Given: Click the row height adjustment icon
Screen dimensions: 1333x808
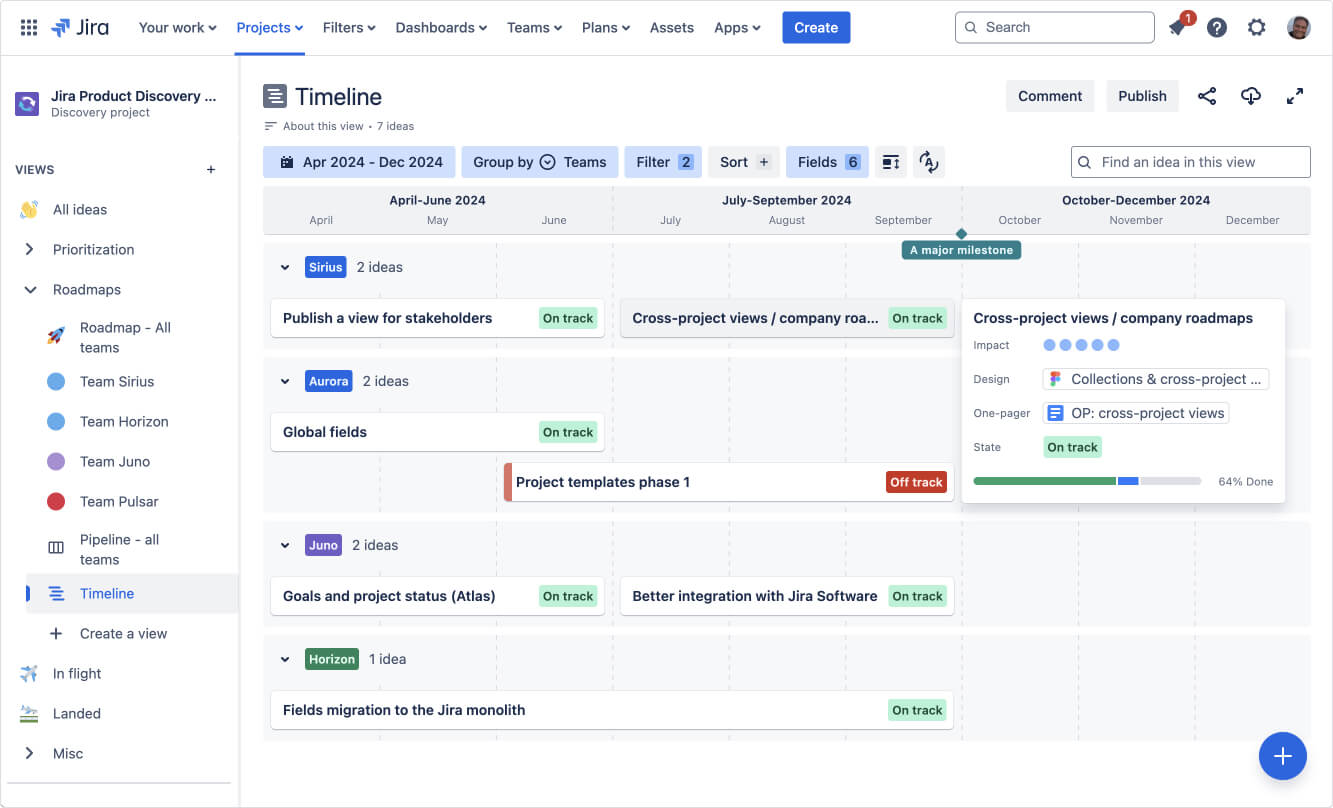Looking at the screenshot, I should (891, 161).
